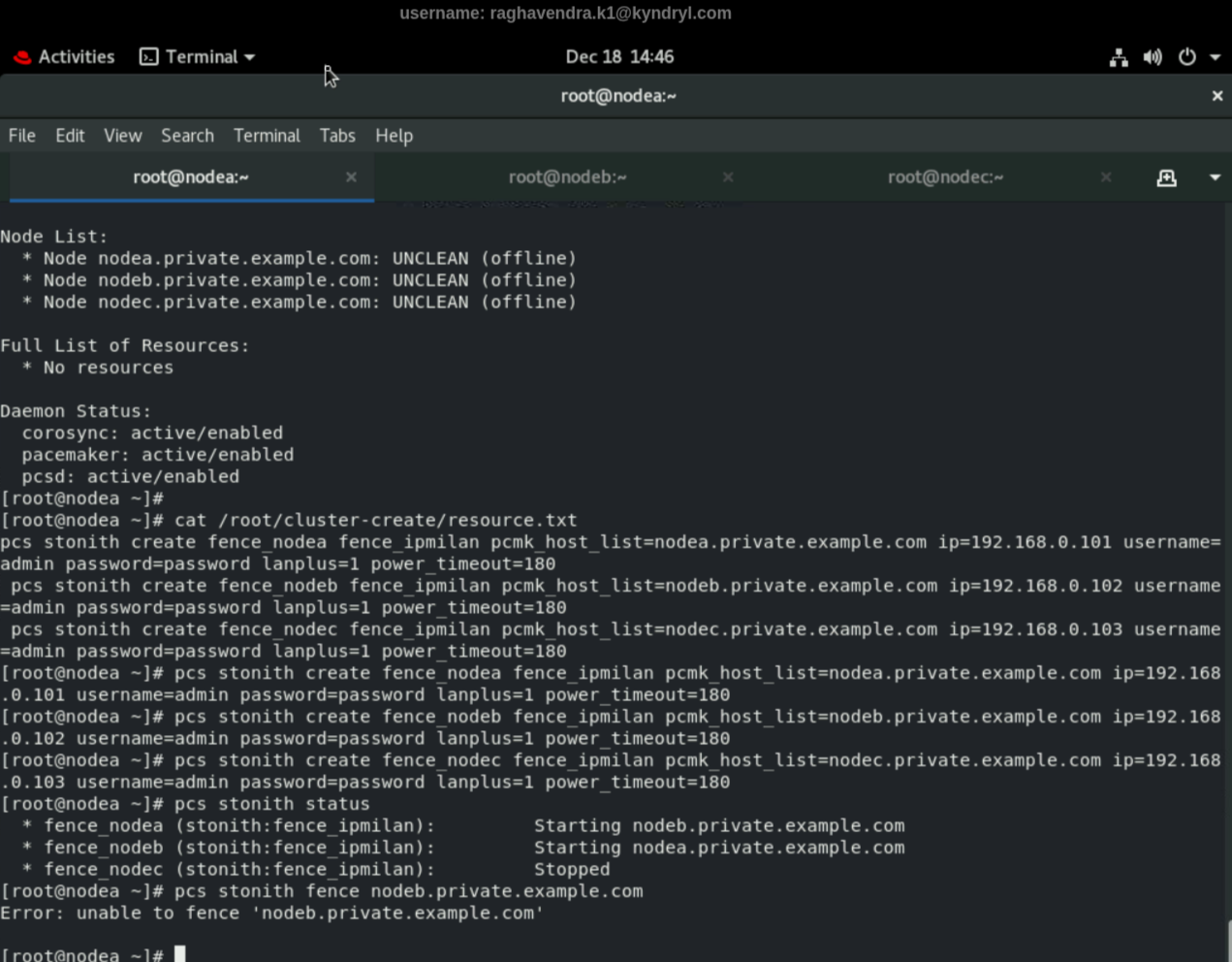This screenshot has width=1232, height=962.
Task: Open the Tabs menu
Action: click(337, 136)
